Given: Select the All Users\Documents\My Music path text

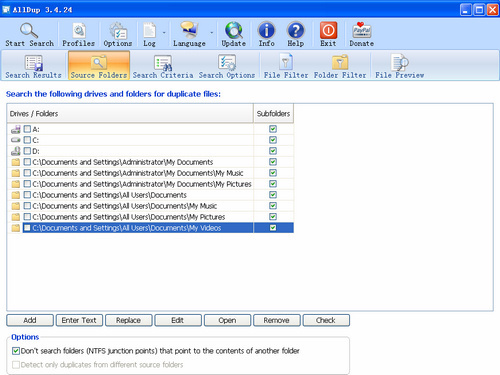Looking at the screenshot, I should tap(125, 206).
